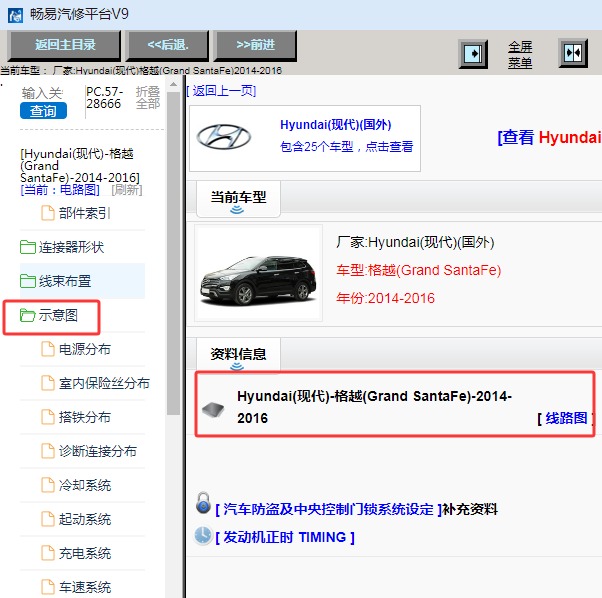The image size is (602, 598).
Task: Collapse the 示意图 folder
Action: [58, 315]
